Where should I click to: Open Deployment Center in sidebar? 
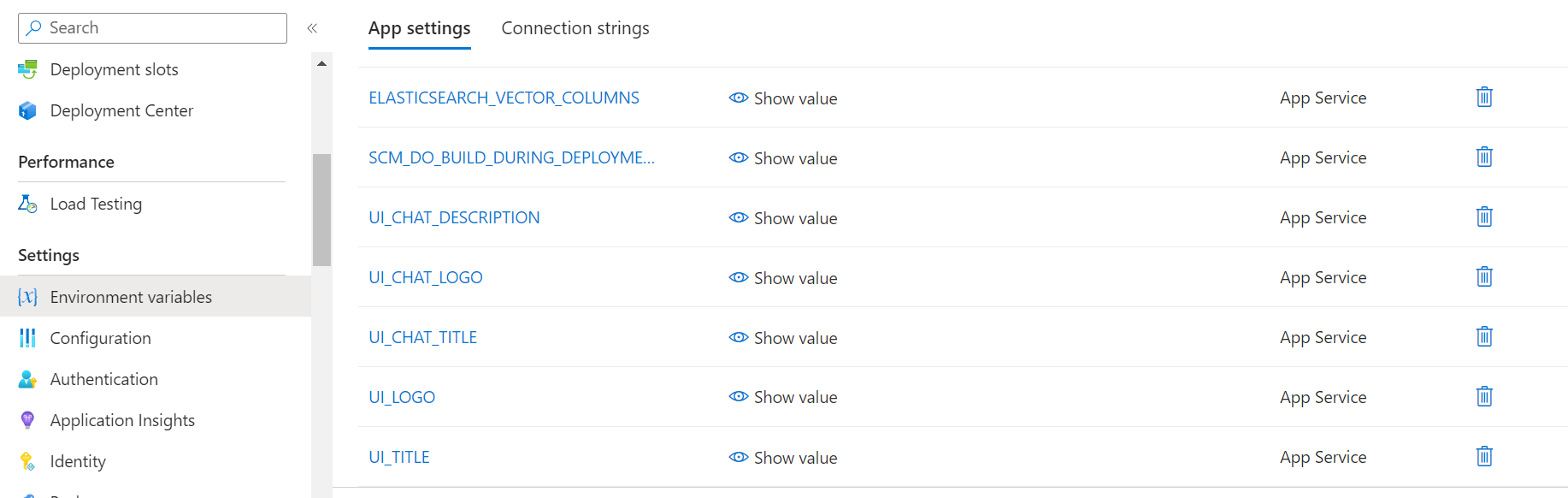click(x=121, y=110)
